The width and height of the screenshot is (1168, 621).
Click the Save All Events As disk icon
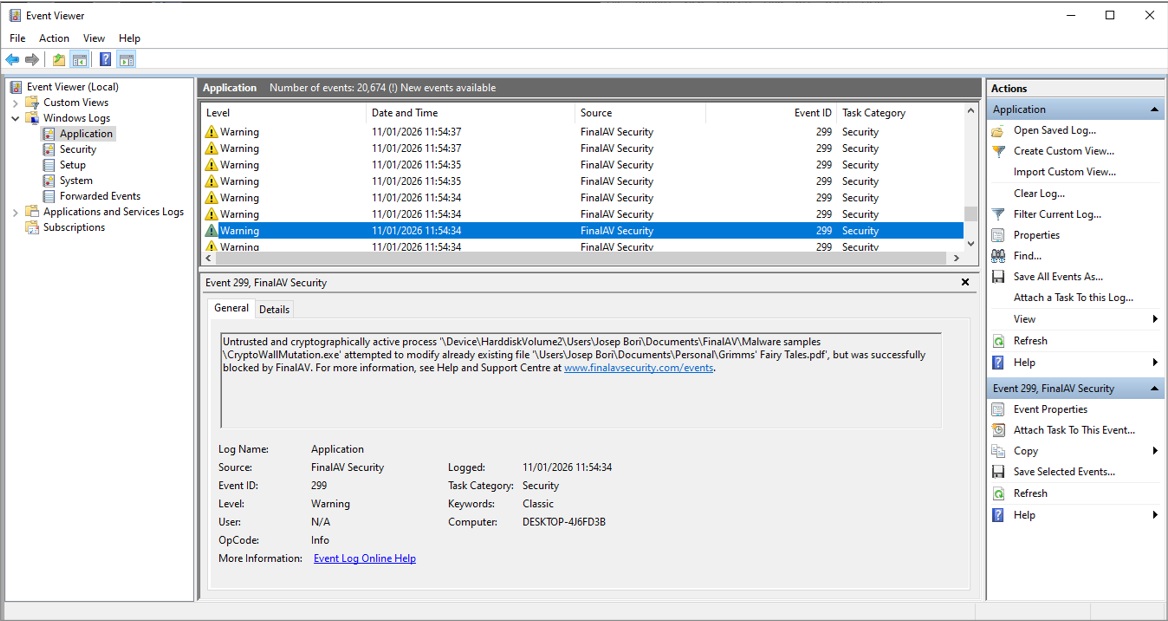(998, 277)
